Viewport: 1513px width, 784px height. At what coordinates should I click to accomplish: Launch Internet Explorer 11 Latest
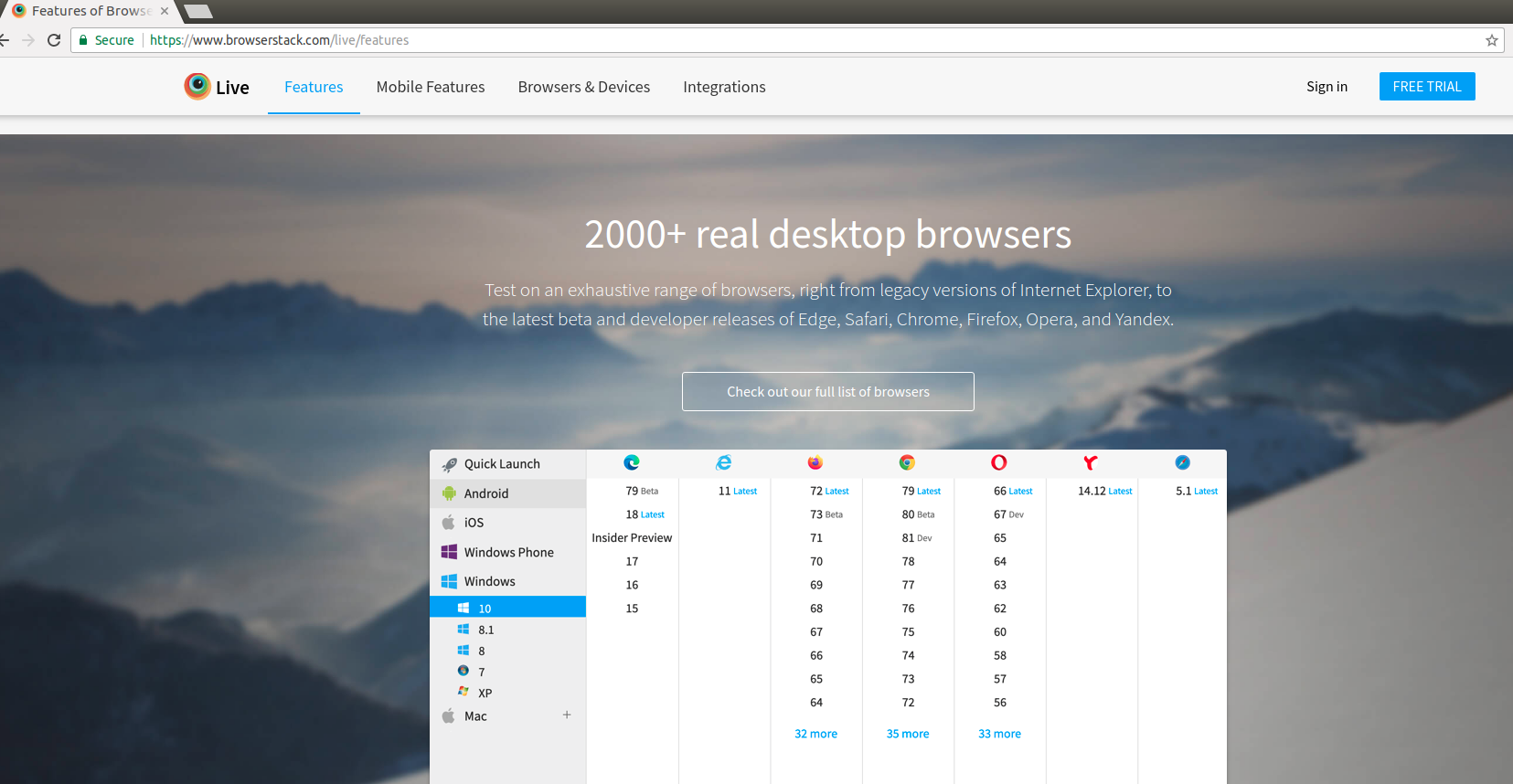click(738, 491)
